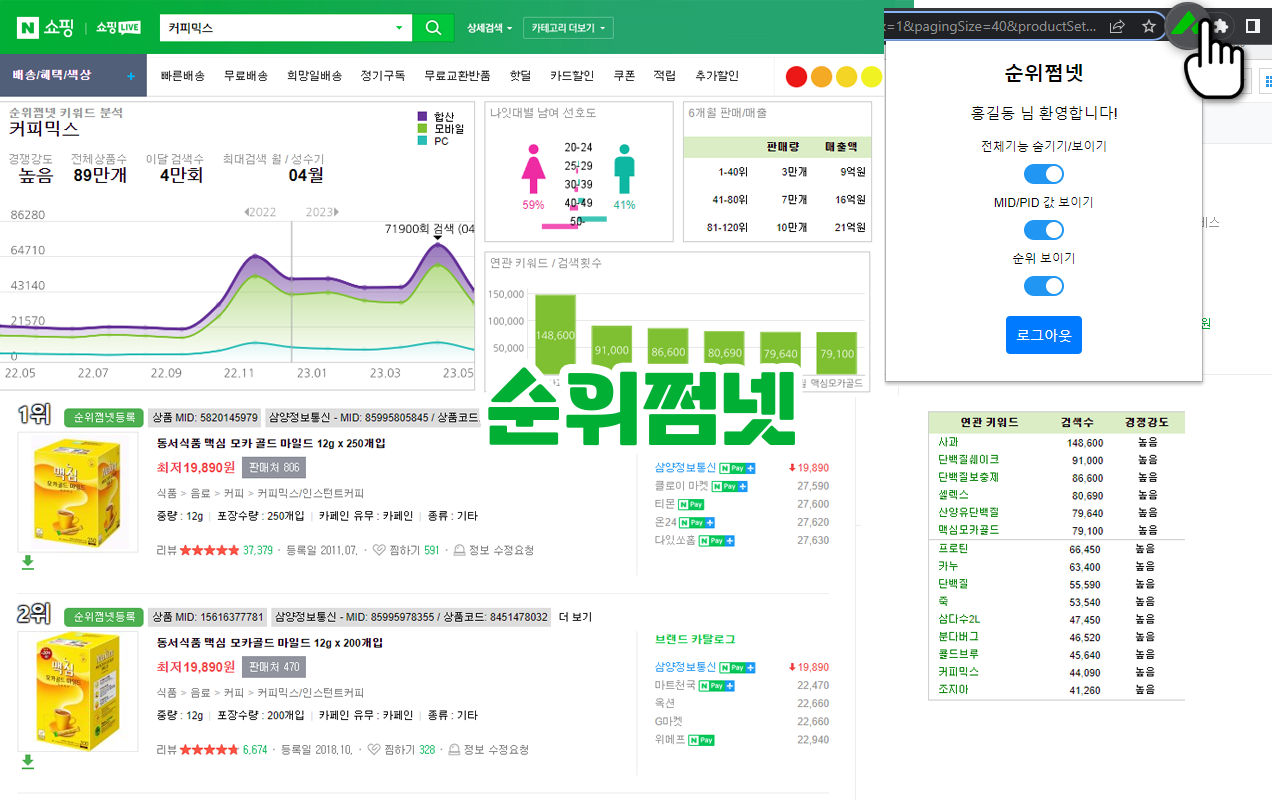This screenshot has height=800, width=1280.
Task: Open the 클로이 마켓 seller link
Action: pyautogui.click(x=682, y=486)
